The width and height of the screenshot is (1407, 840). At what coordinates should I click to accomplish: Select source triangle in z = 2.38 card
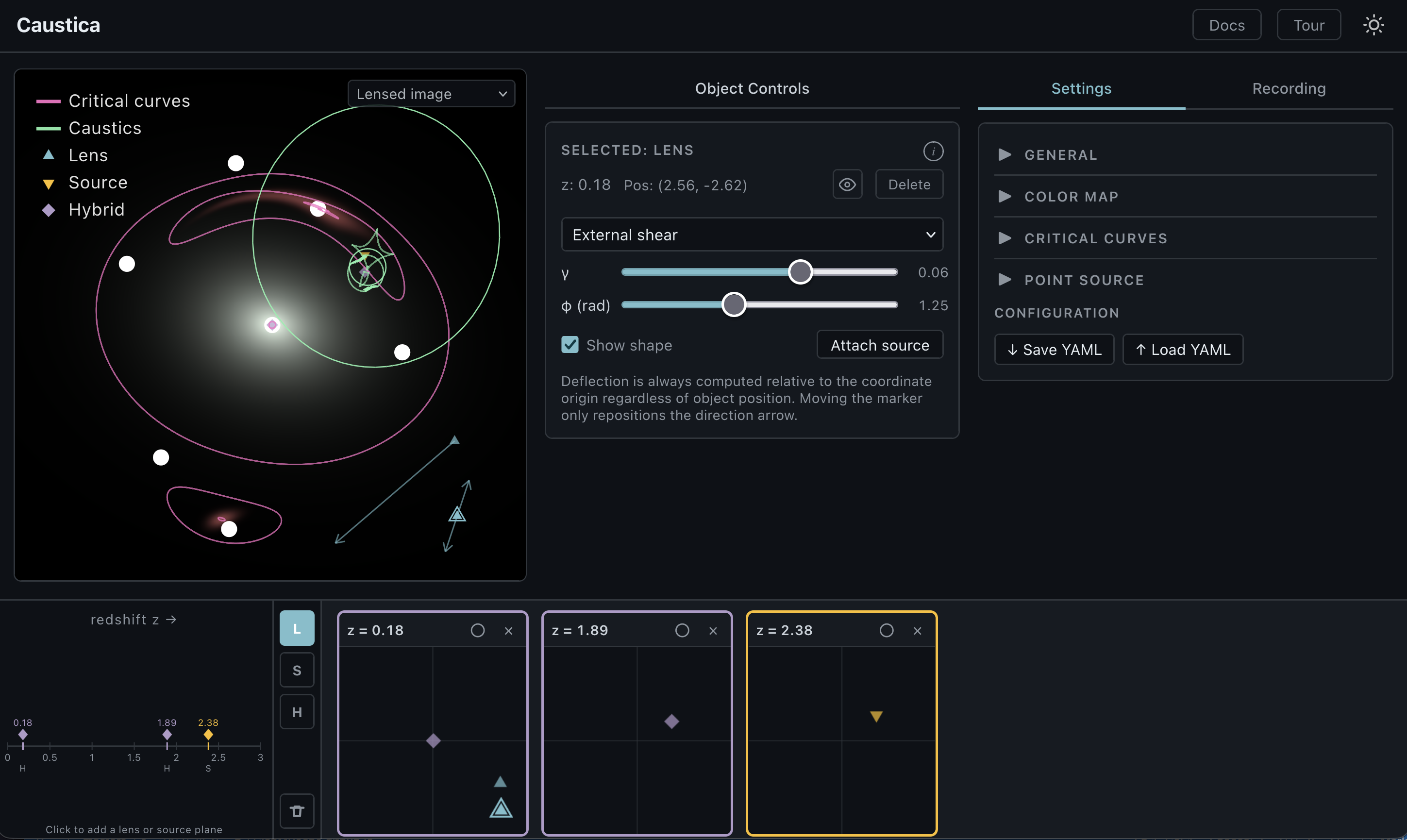pyautogui.click(x=875, y=717)
